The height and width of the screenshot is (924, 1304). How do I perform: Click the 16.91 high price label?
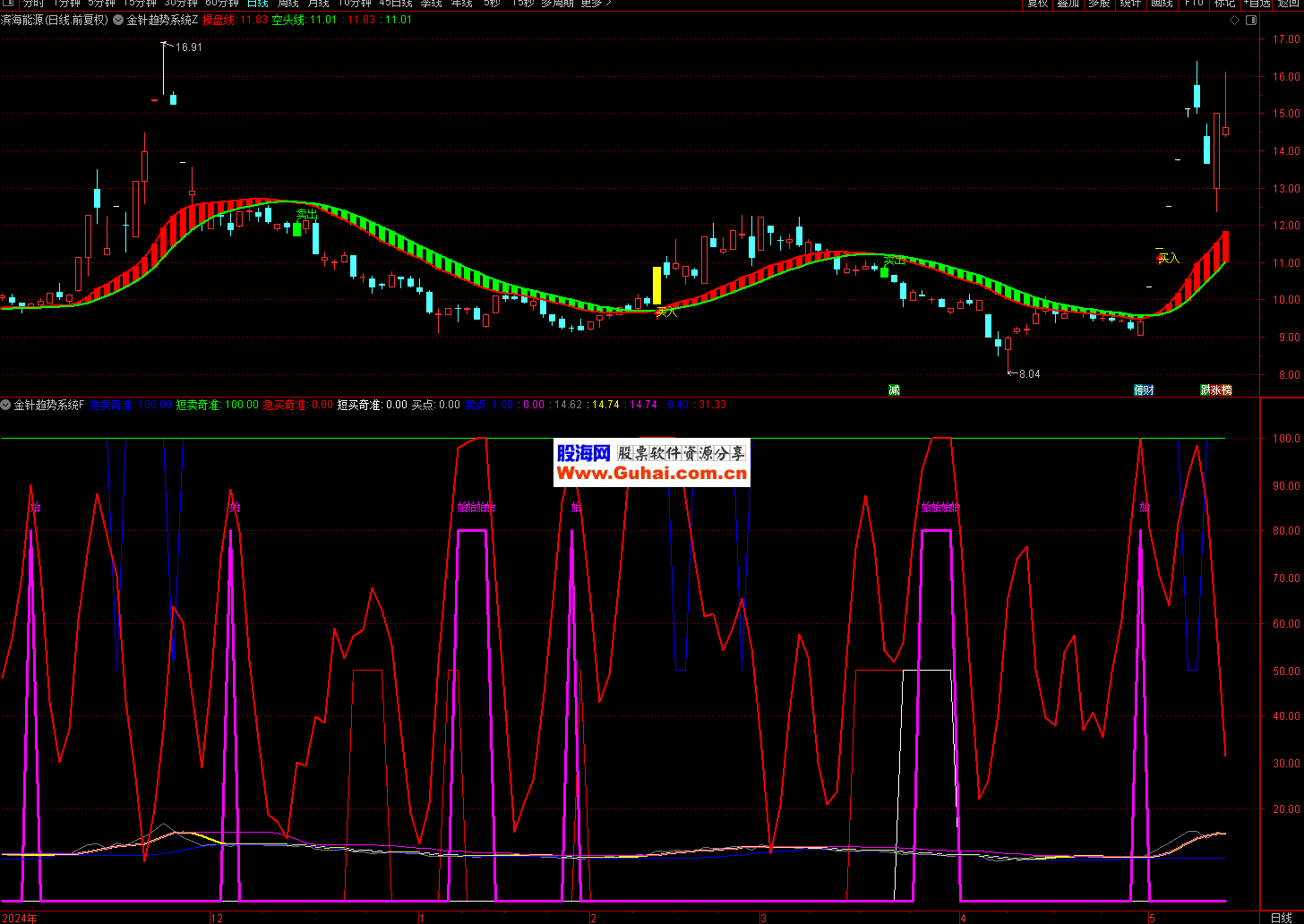click(x=189, y=47)
